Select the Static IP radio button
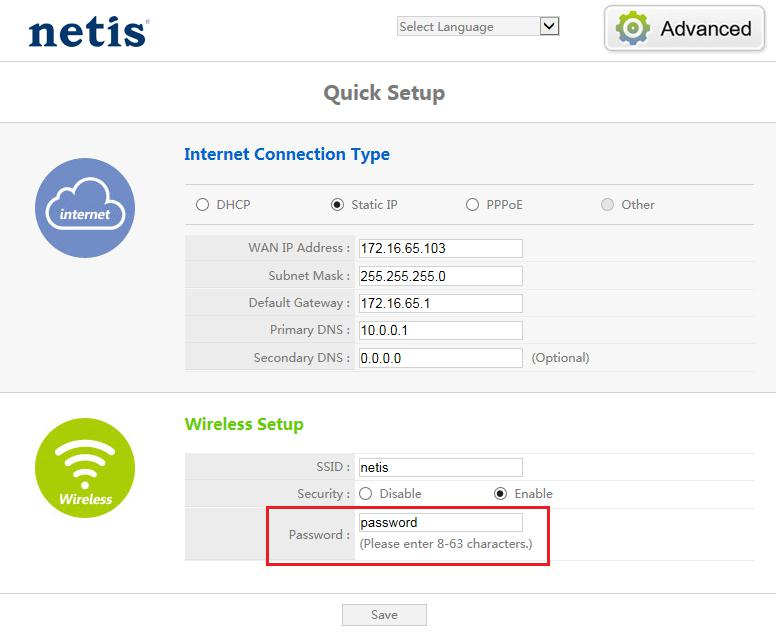 (337, 205)
